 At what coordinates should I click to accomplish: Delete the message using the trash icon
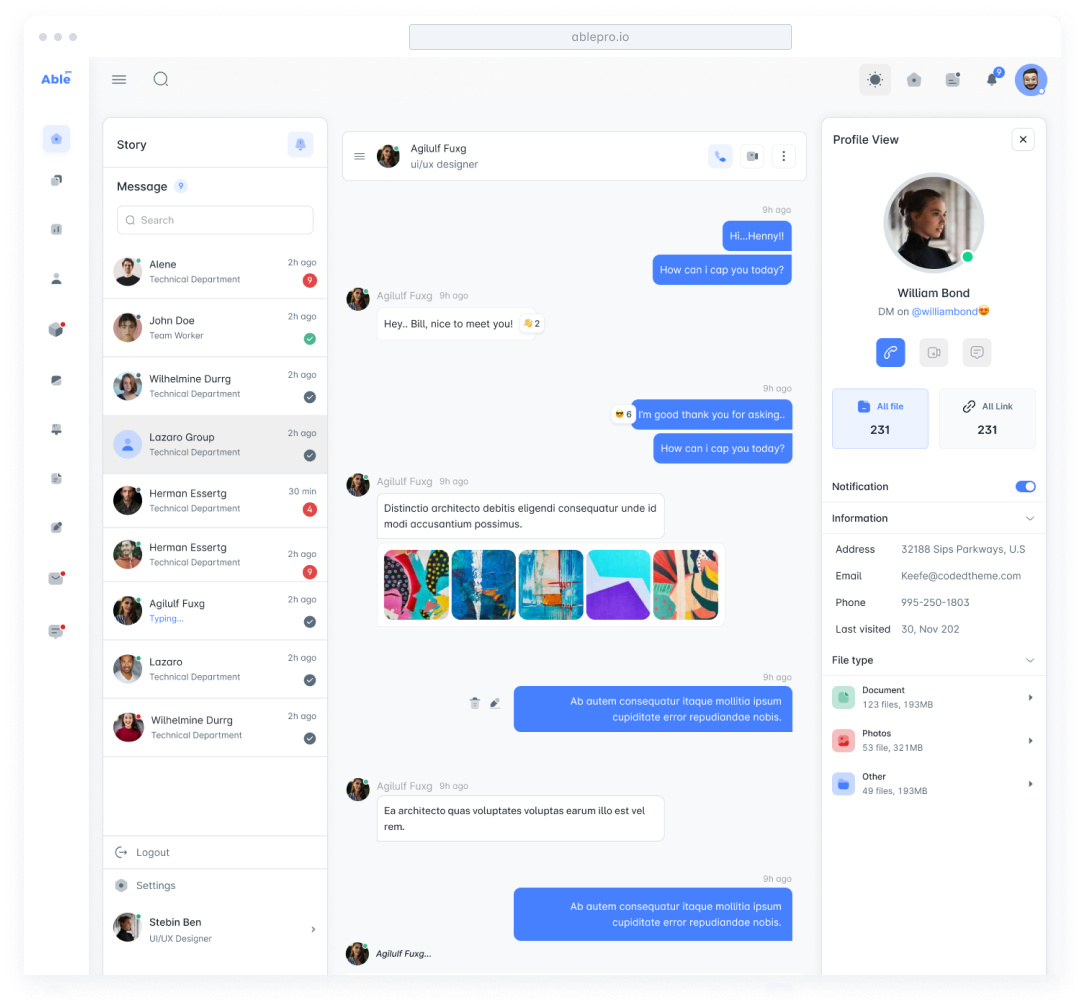475,703
